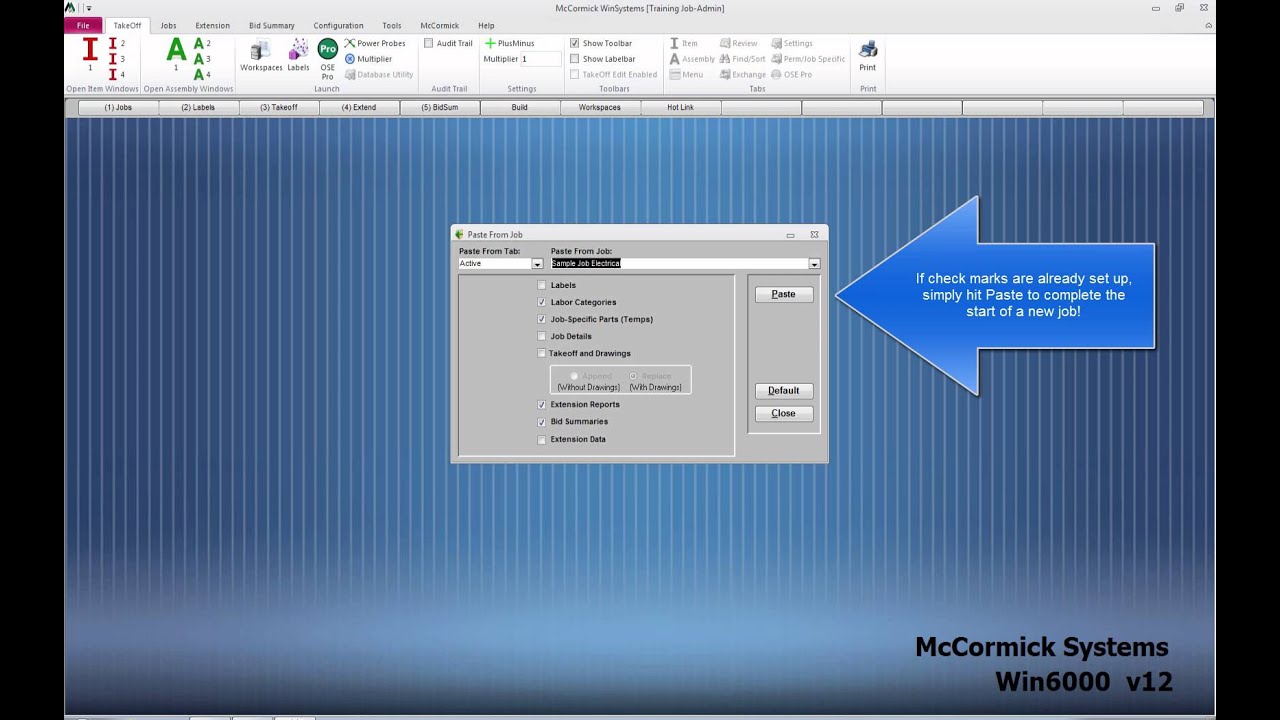1280x720 pixels.
Task: Click the (1) Jobs toolbar button
Action: [118, 107]
